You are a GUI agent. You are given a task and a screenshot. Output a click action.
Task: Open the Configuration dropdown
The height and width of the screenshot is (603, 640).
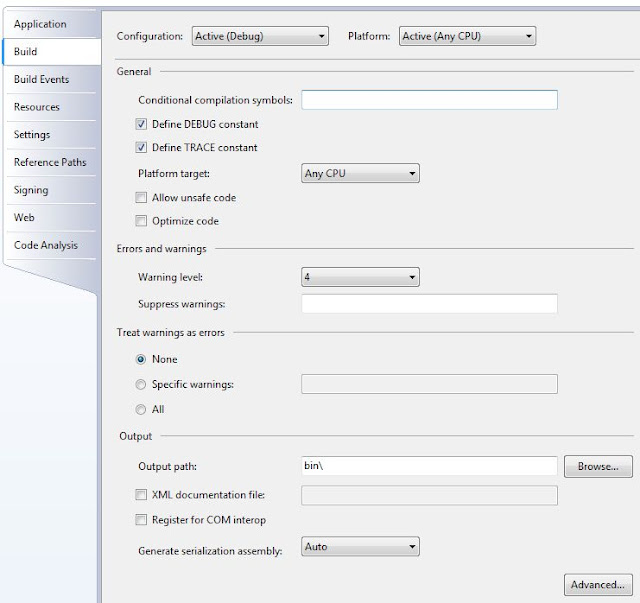[260, 36]
